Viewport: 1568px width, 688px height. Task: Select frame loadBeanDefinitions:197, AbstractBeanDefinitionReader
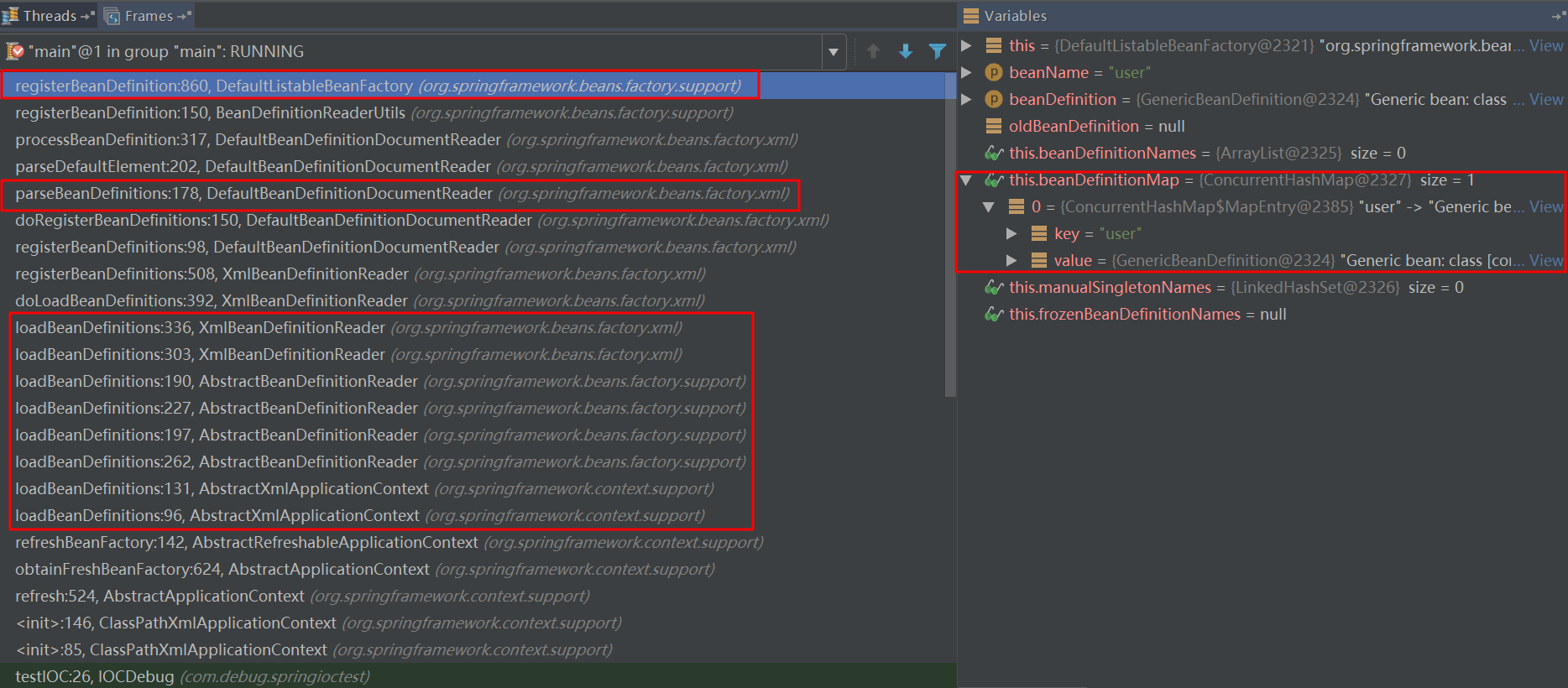tap(473, 435)
